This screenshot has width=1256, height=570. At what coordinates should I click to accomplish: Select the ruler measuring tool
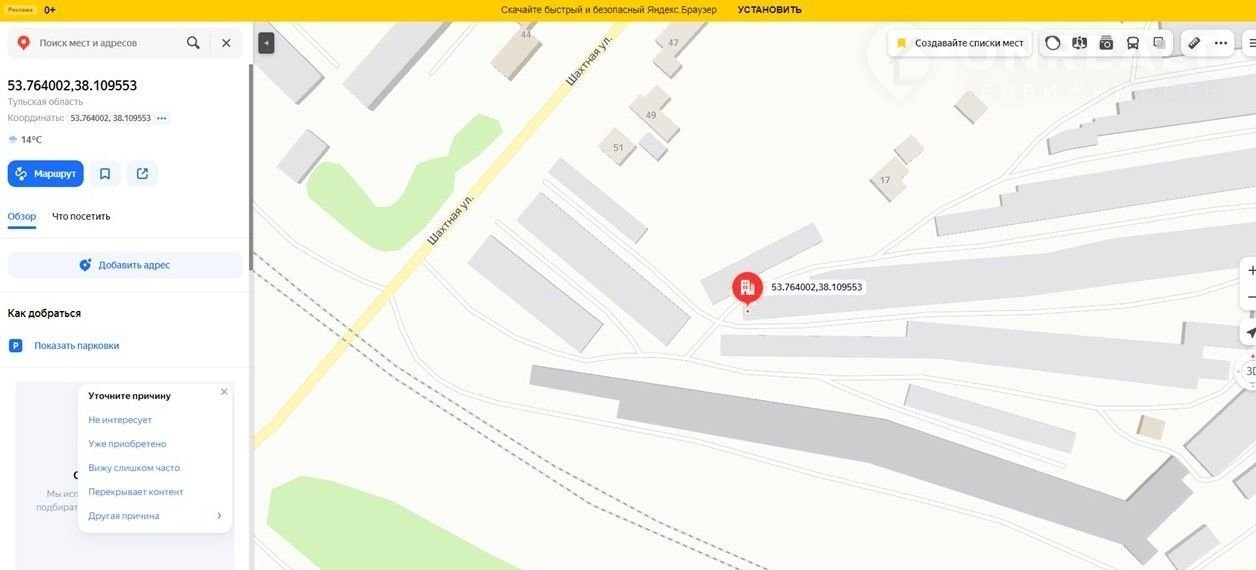[x=1193, y=43]
